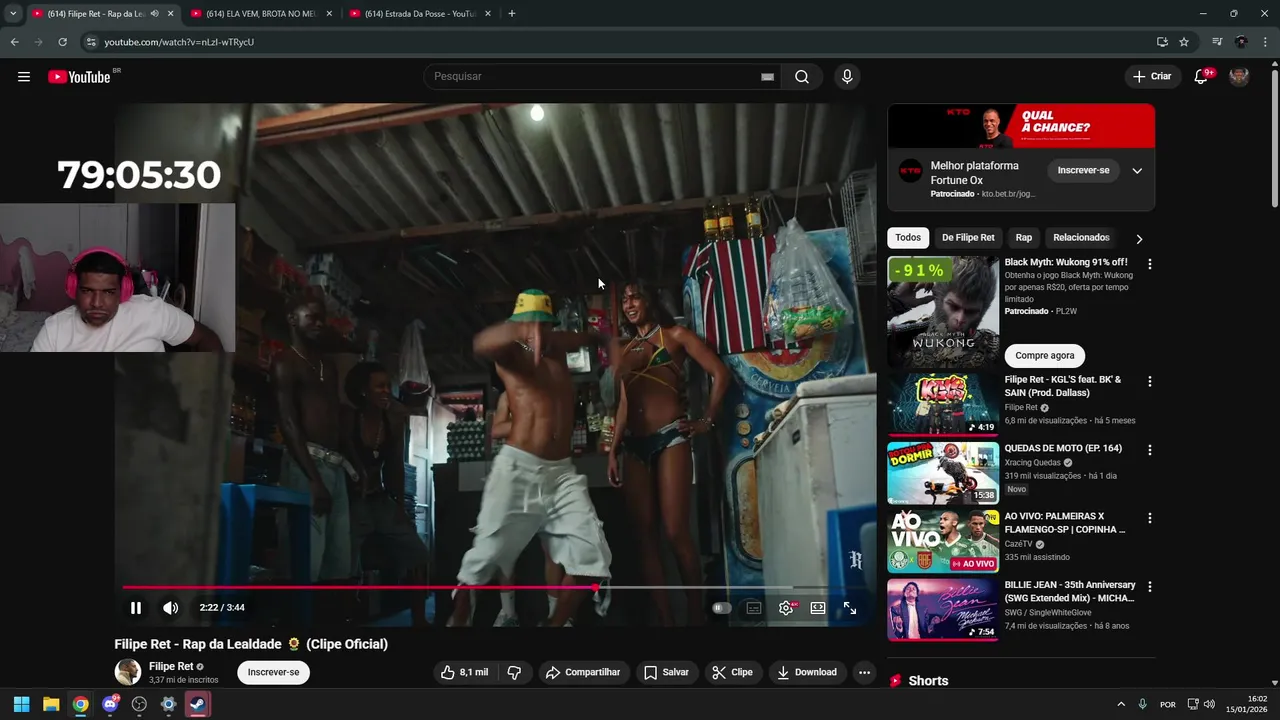Pause the video
The height and width of the screenshot is (720, 1280).
(x=136, y=608)
